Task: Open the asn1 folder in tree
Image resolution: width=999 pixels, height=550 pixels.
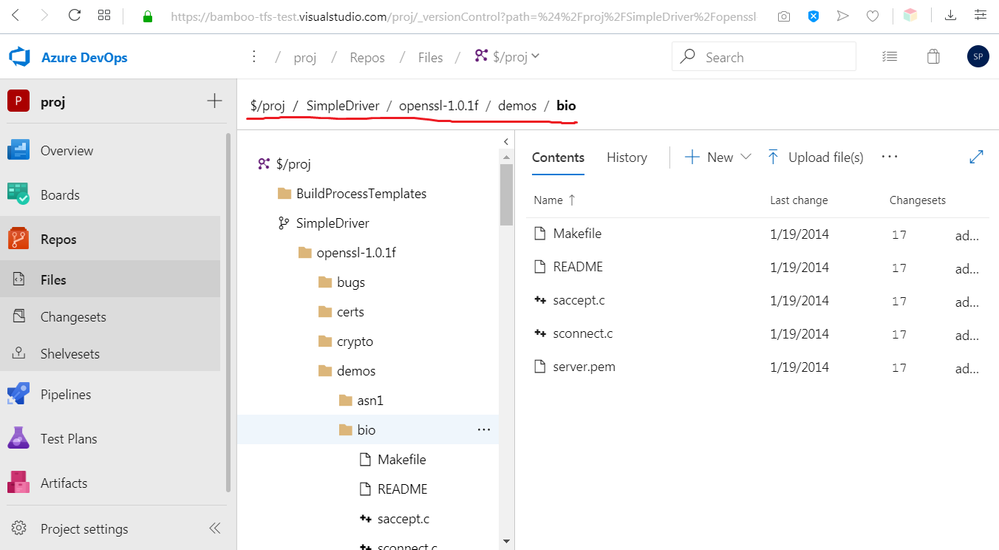Action: (368, 400)
